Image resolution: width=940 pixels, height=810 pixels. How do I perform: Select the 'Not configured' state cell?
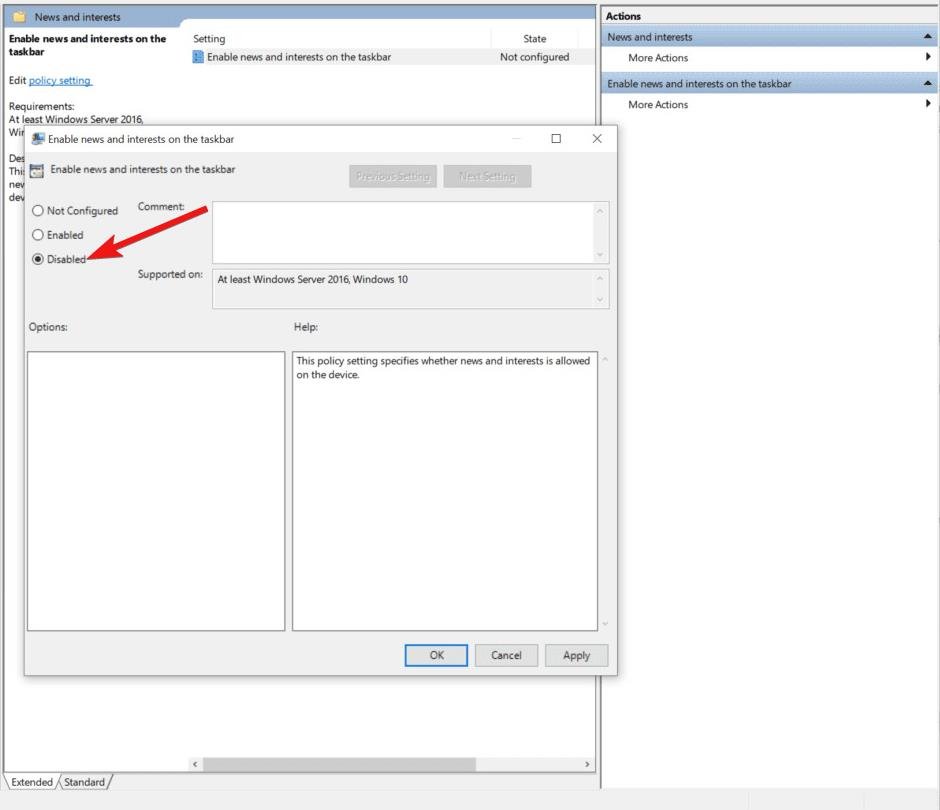tap(534, 57)
